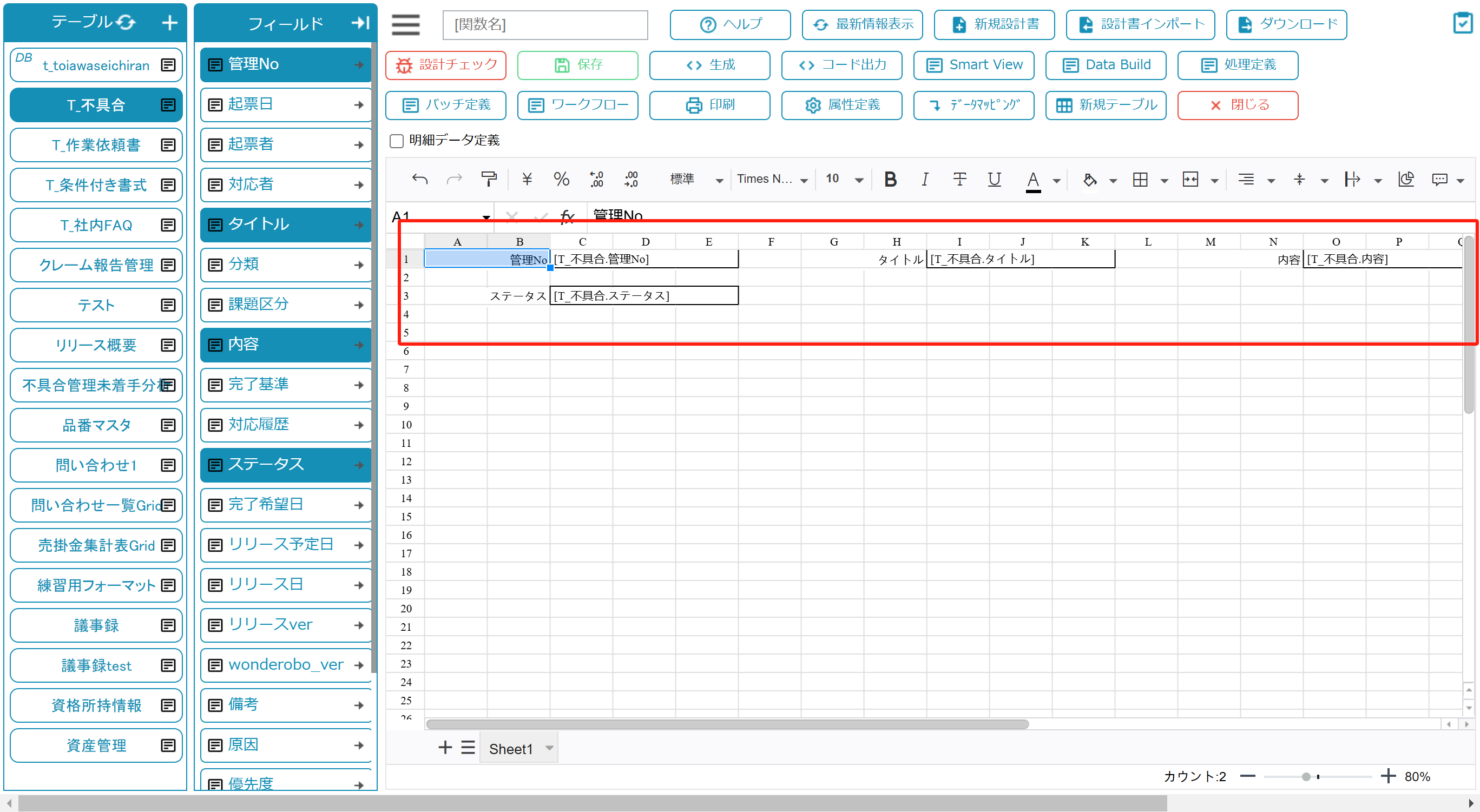Click the font color A icon
Viewport: 1480px width, 812px height.
(1033, 180)
